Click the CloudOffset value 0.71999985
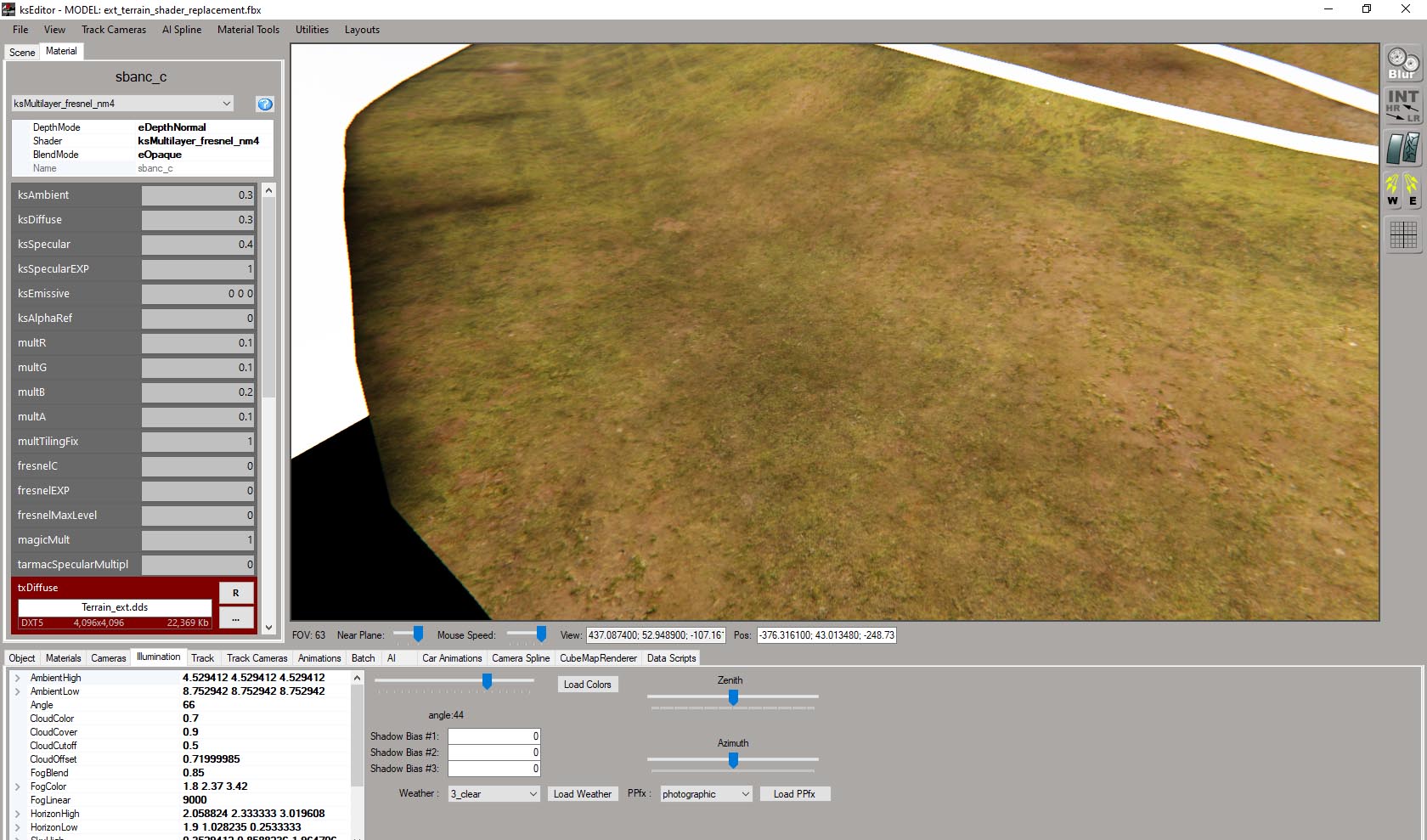1427x840 pixels. tap(212, 759)
